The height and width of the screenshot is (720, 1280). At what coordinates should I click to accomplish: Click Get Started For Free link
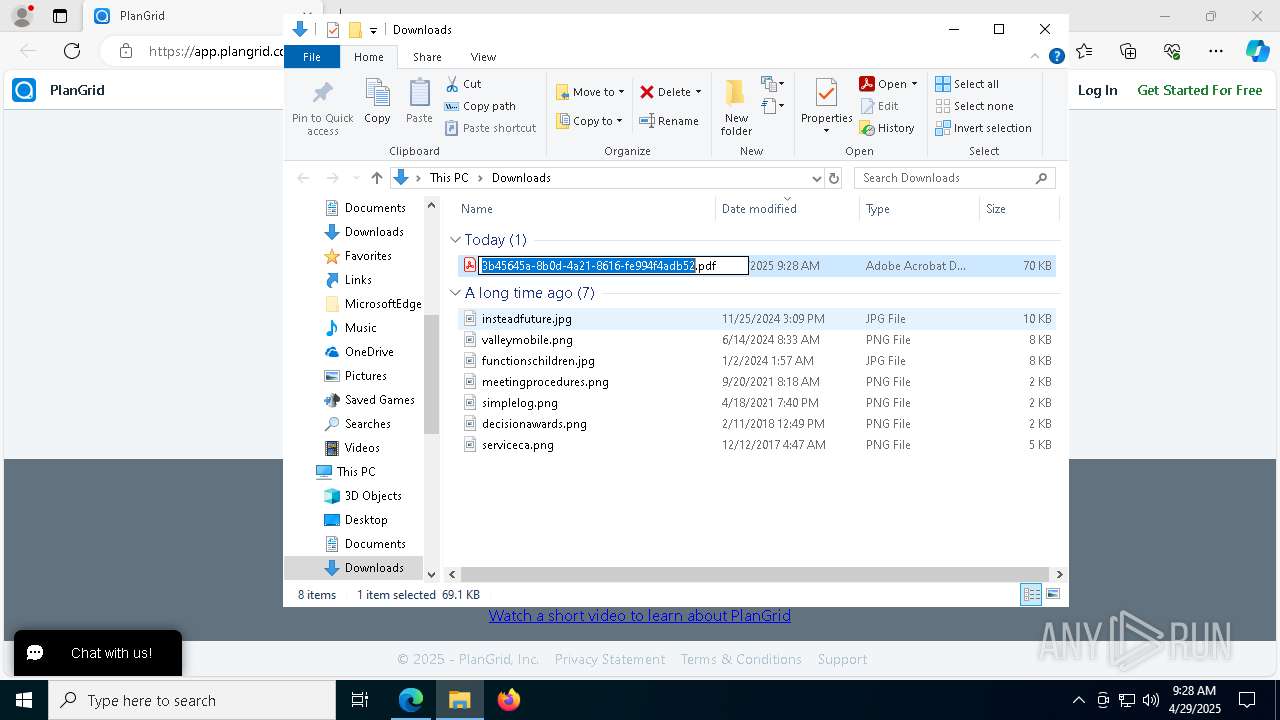pos(1199,90)
